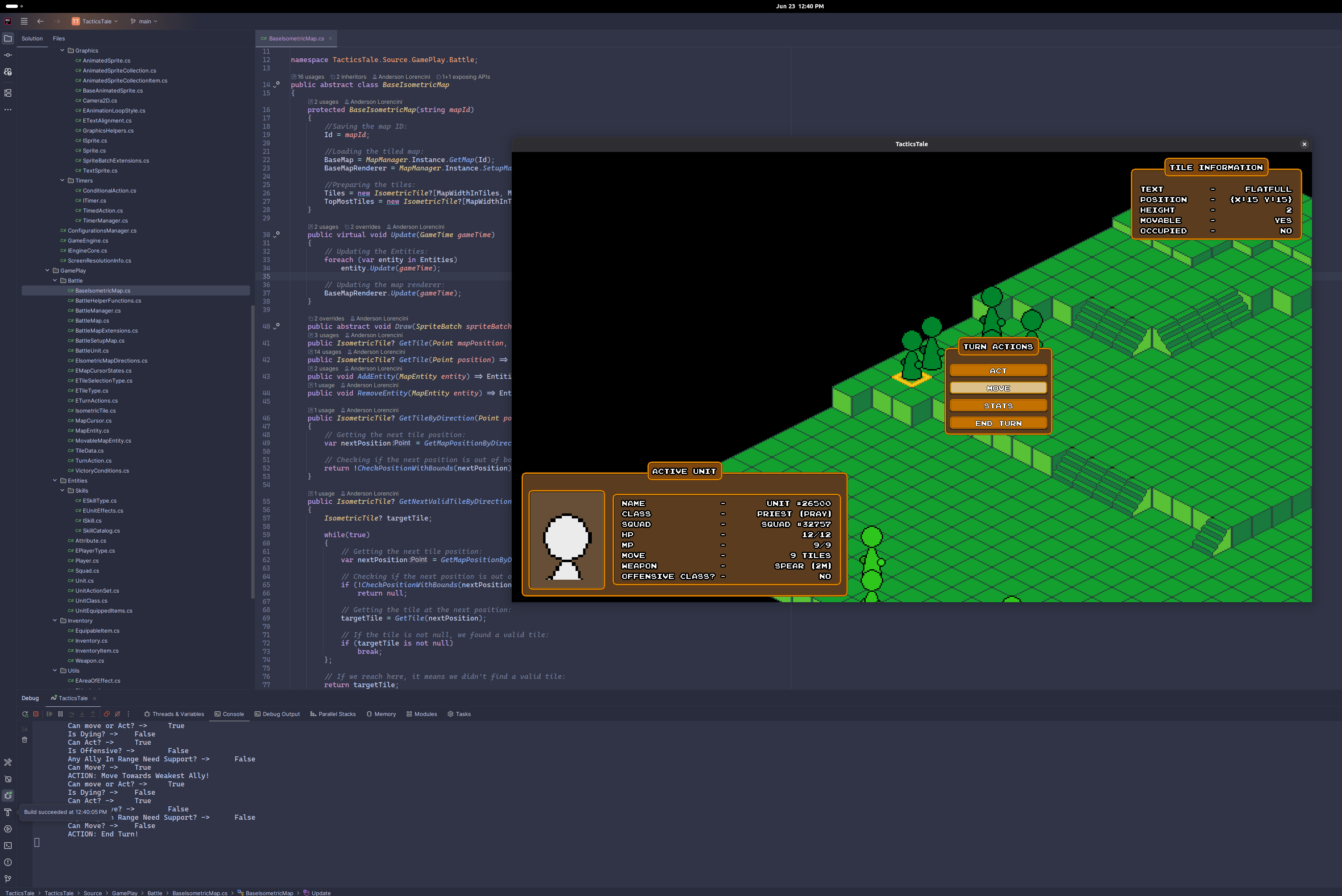Open the Commit tool window
Viewport: 1342px width, 896px height.
pos(8,55)
